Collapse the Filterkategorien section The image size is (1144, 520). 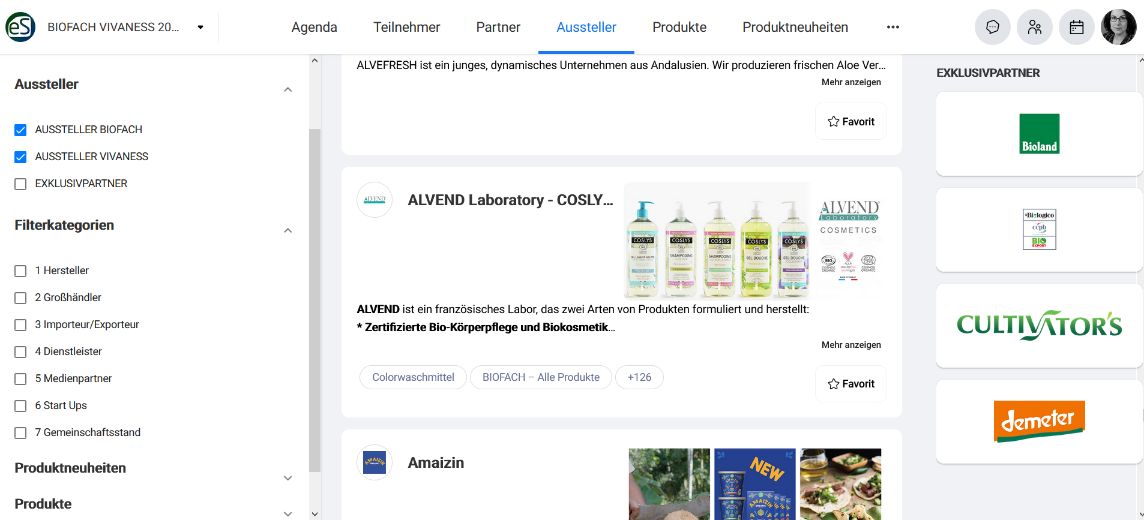pos(287,230)
